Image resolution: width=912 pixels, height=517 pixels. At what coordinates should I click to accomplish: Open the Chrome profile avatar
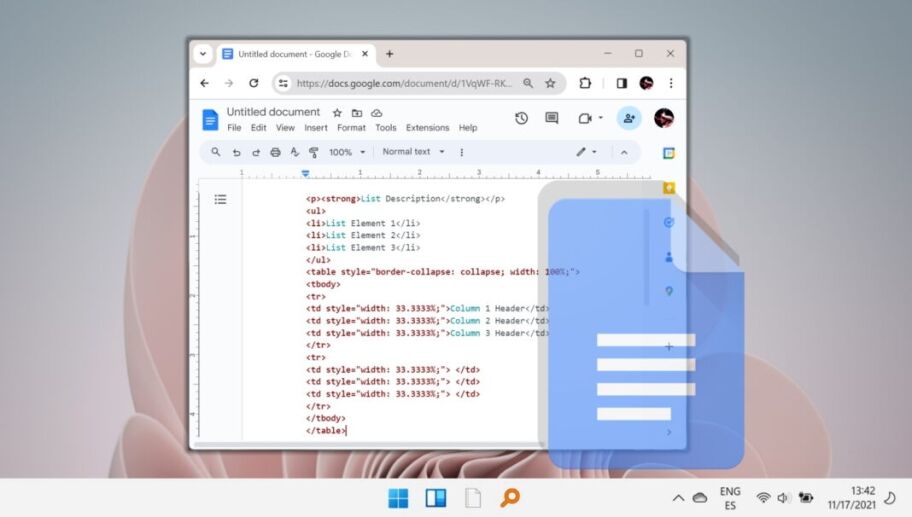[646, 83]
